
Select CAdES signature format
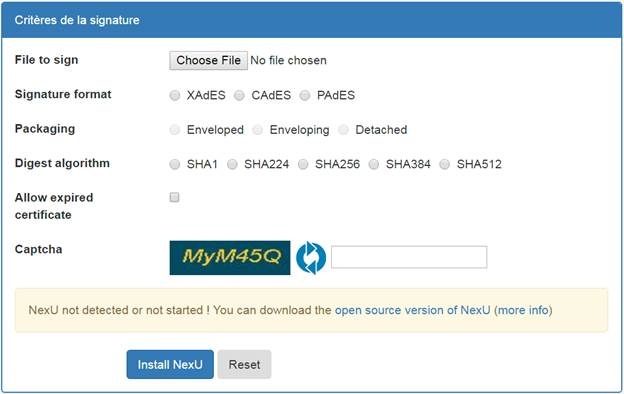[x=239, y=96]
